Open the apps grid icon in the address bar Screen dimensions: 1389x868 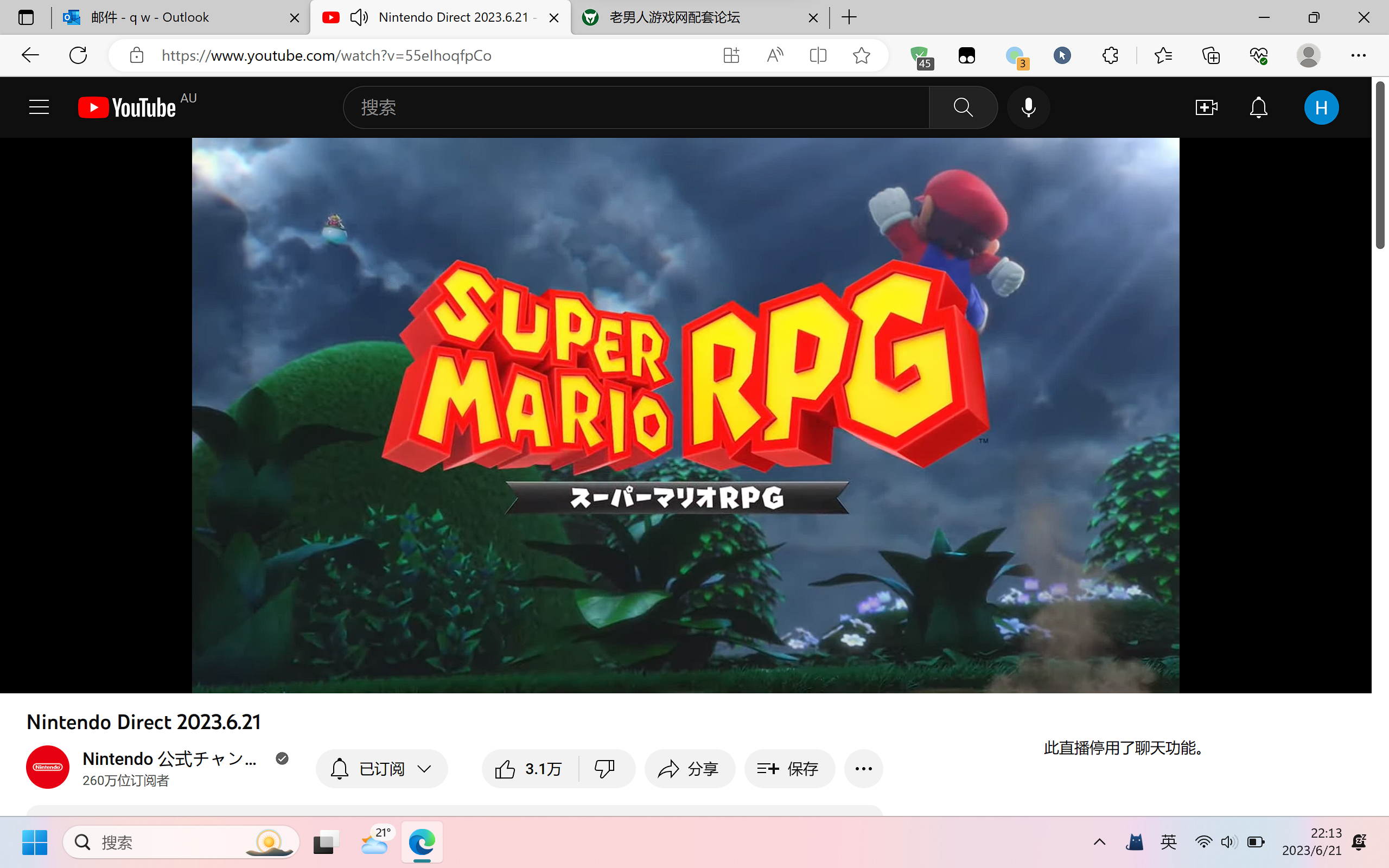pyautogui.click(x=731, y=55)
